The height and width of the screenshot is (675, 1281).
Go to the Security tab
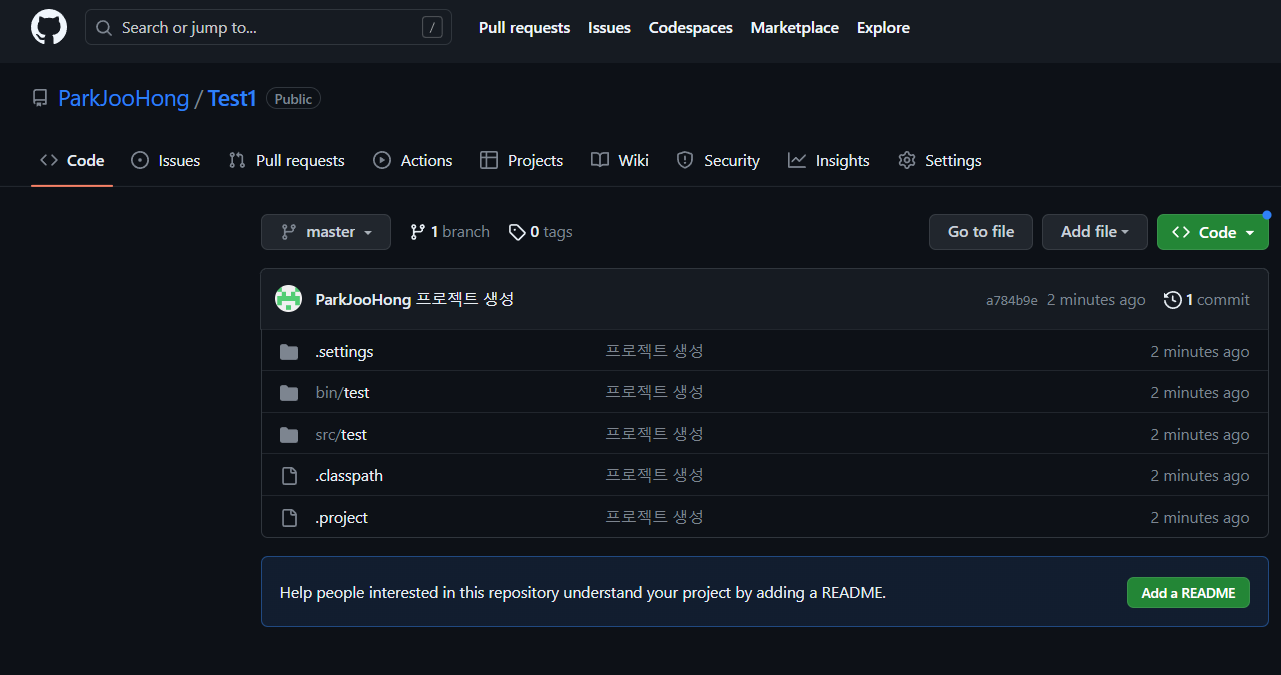(718, 160)
